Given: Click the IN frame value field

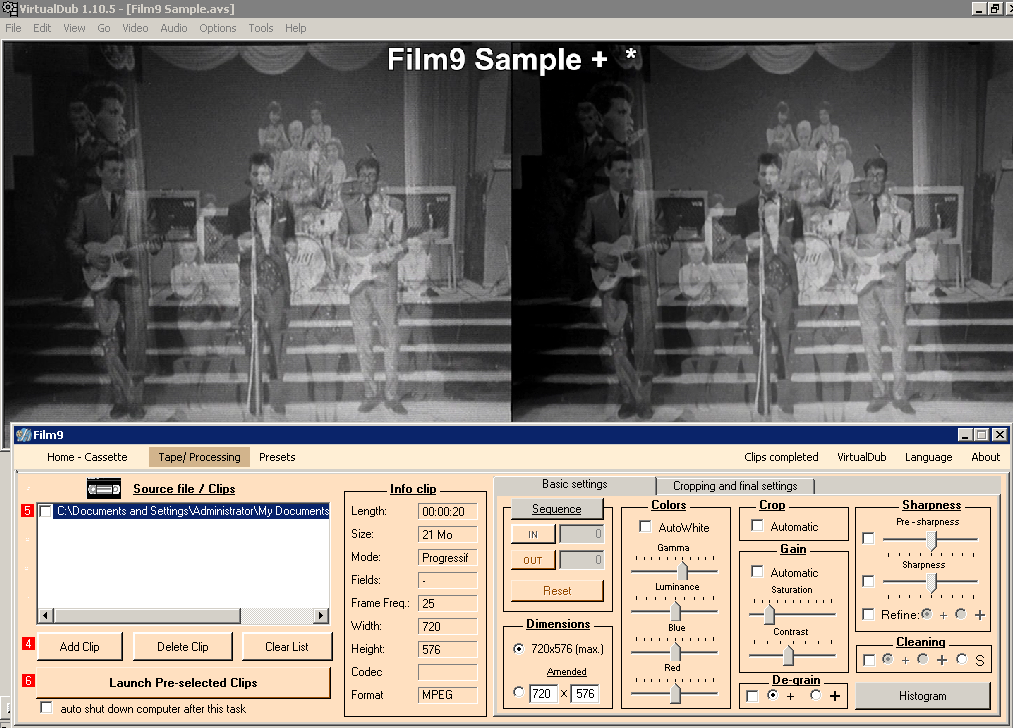Looking at the screenshot, I should click(x=581, y=534).
